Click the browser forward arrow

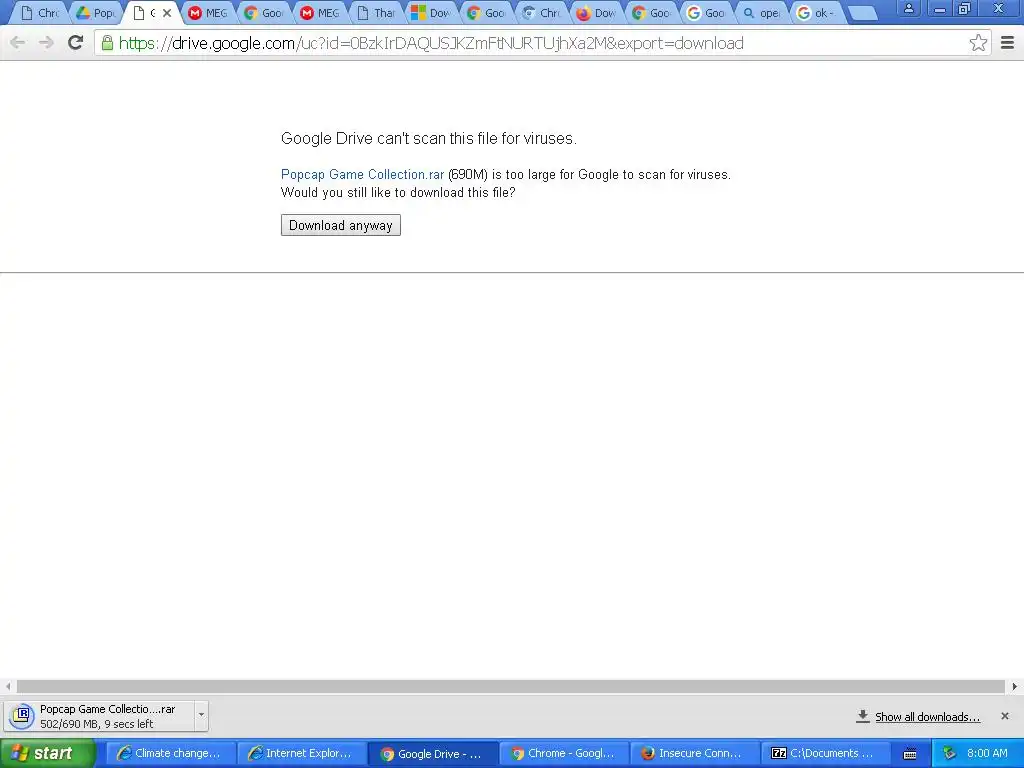46,43
